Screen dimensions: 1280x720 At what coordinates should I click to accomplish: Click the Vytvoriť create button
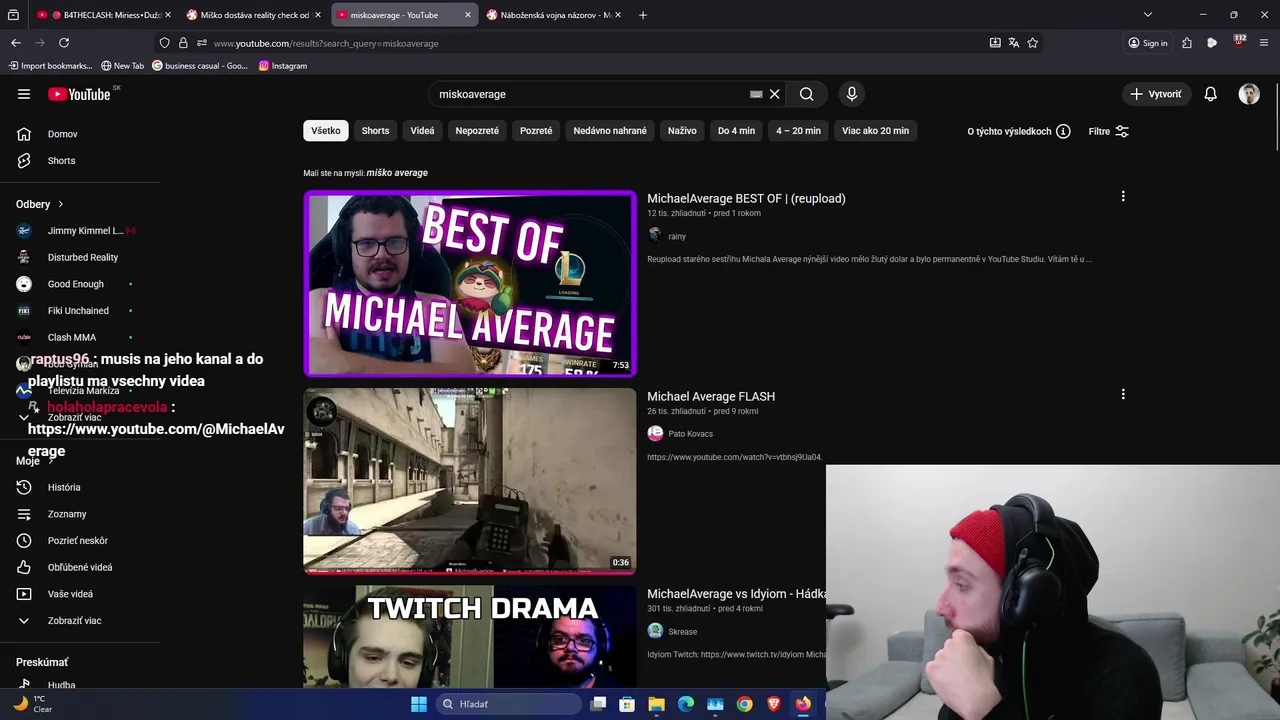tap(1156, 94)
